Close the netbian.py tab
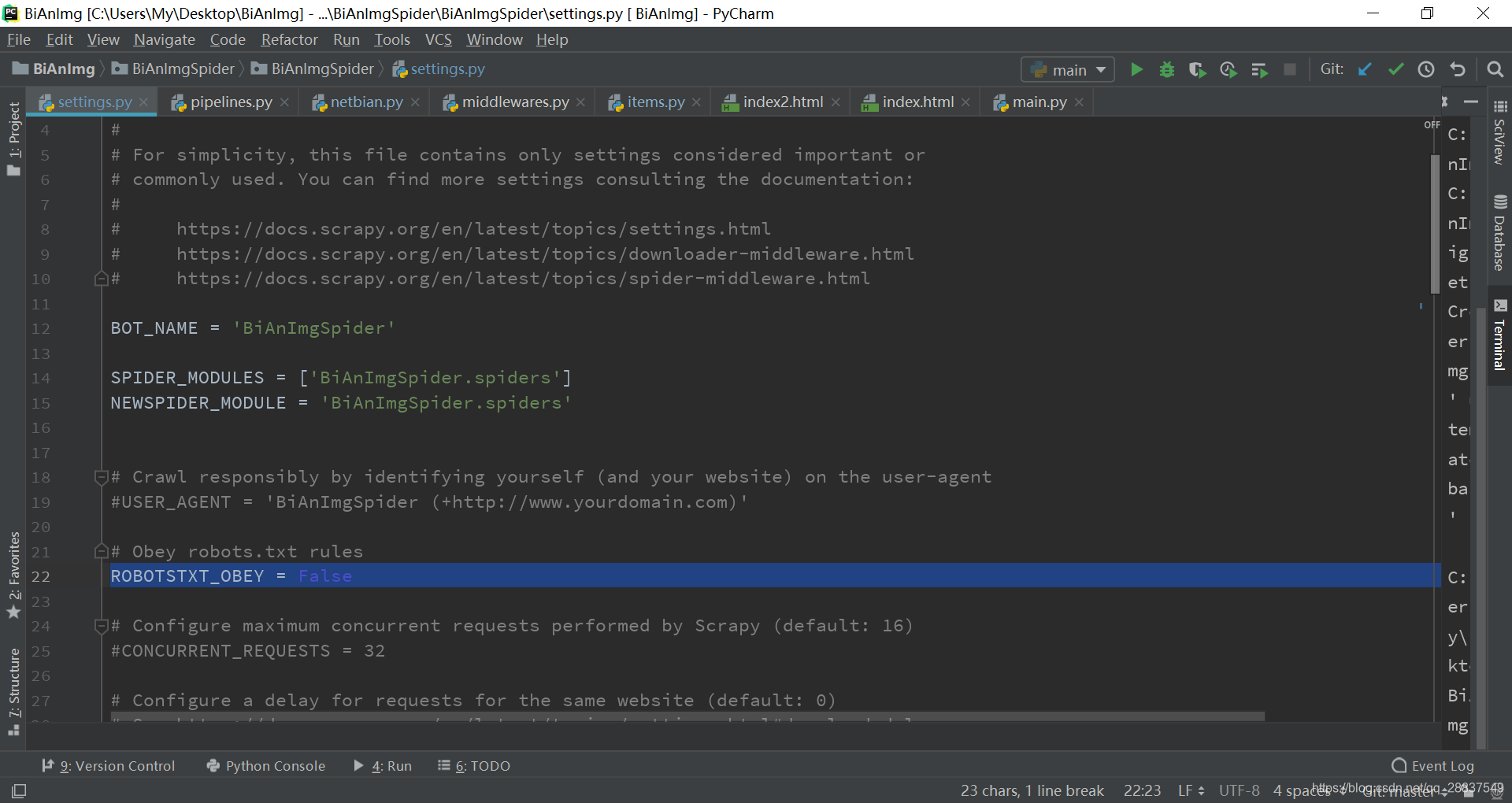 [415, 102]
